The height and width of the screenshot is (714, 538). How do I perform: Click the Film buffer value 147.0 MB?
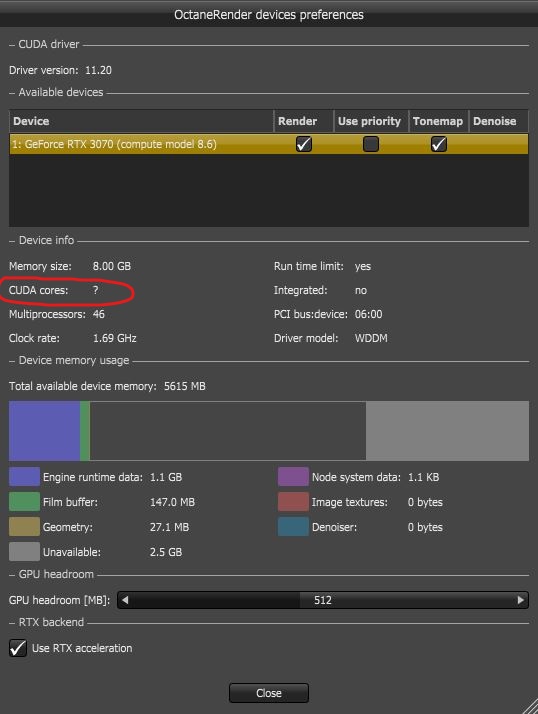click(x=172, y=502)
